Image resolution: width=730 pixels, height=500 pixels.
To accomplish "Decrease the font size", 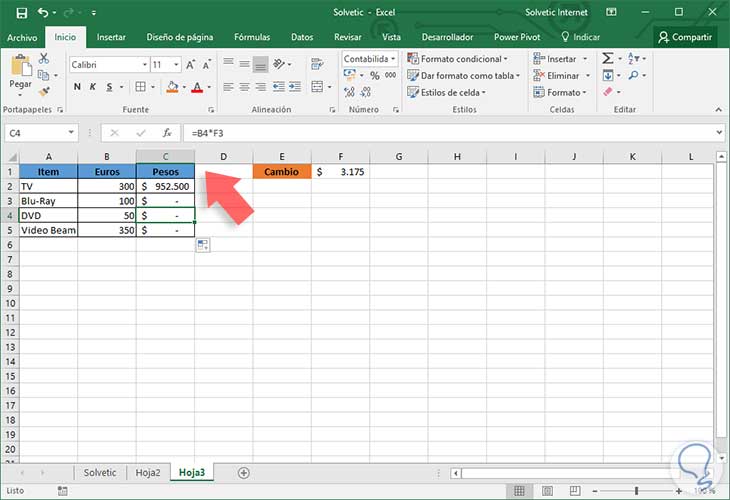I will point(207,65).
